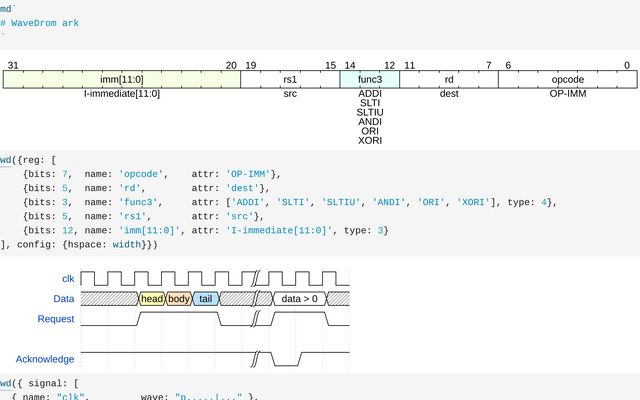Click the SLTIU label under func3
This screenshot has height=400, width=640.
[370, 112]
